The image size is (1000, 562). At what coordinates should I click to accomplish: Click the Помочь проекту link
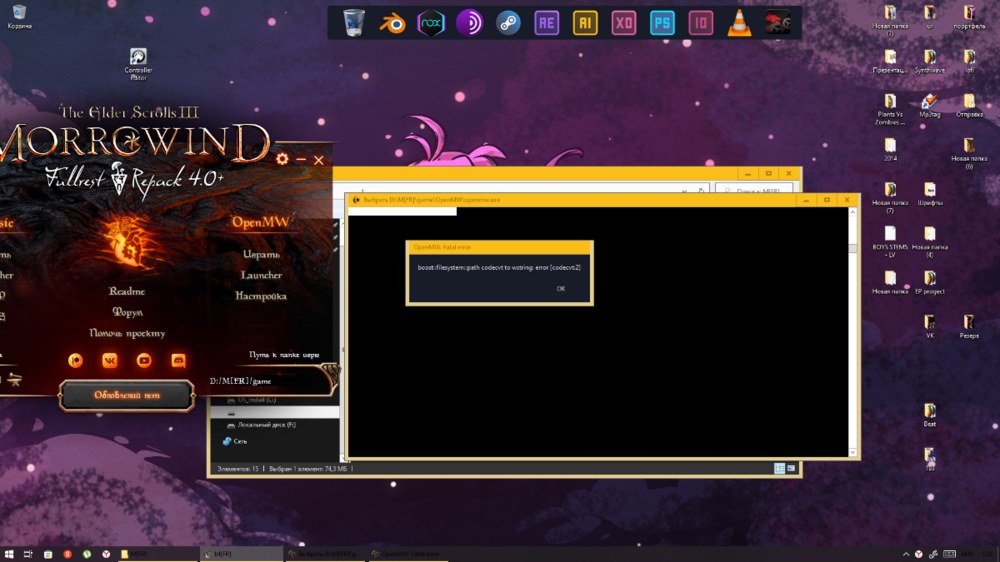point(128,333)
